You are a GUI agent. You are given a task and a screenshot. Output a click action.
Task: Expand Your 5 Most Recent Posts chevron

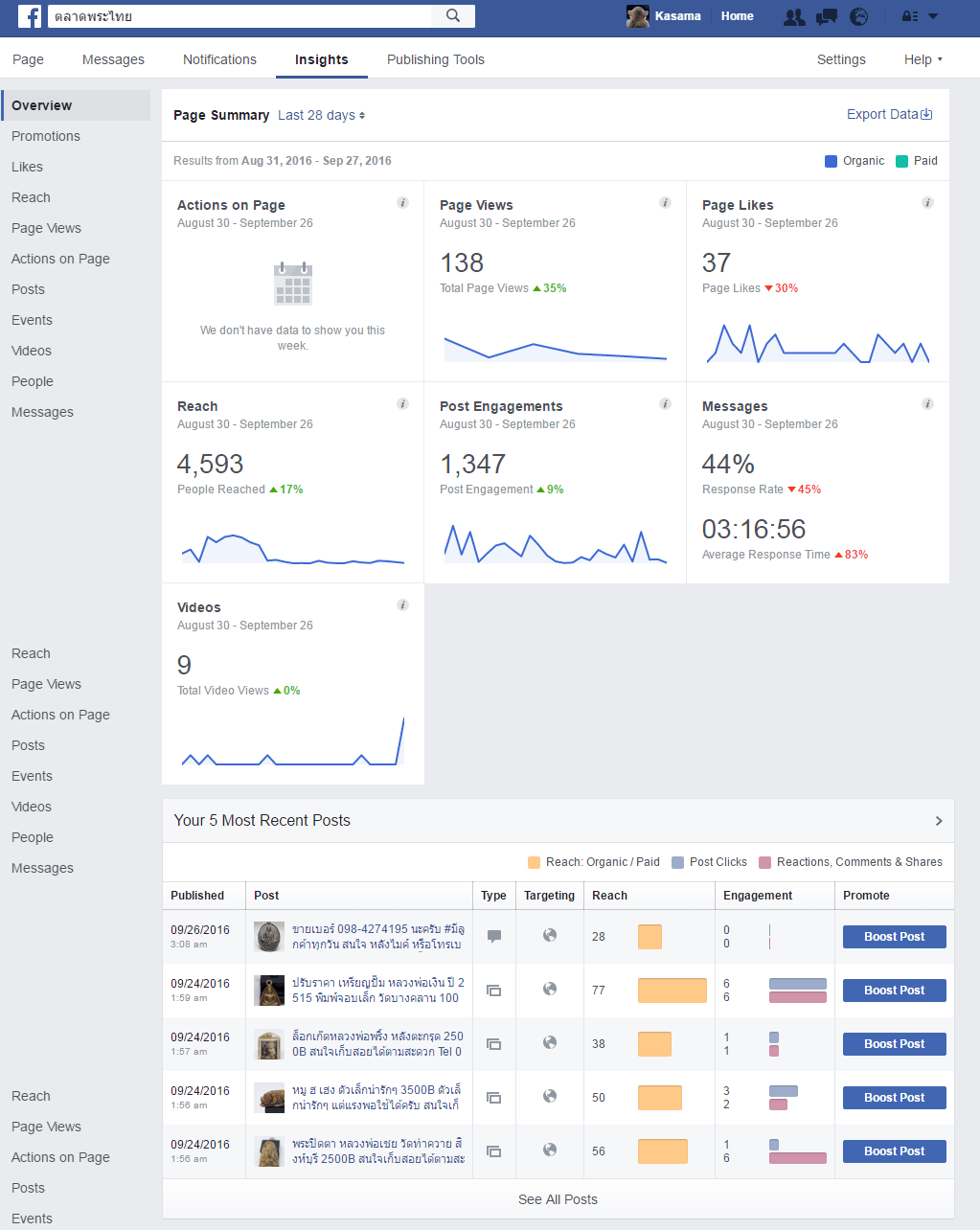tap(939, 821)
